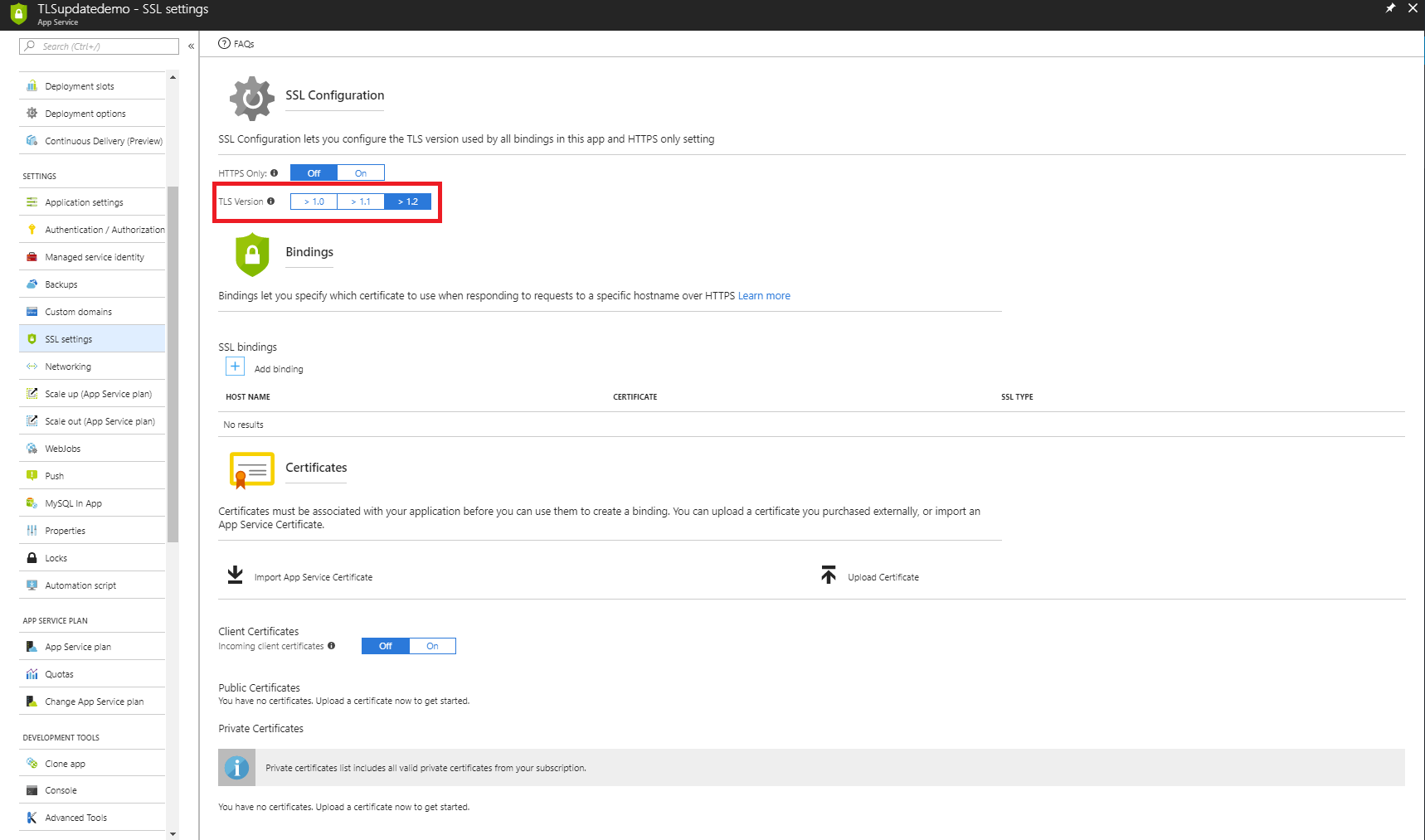1425x840 pixels.
Task: Enable Incoming client certificates
Action: [432, 646]
